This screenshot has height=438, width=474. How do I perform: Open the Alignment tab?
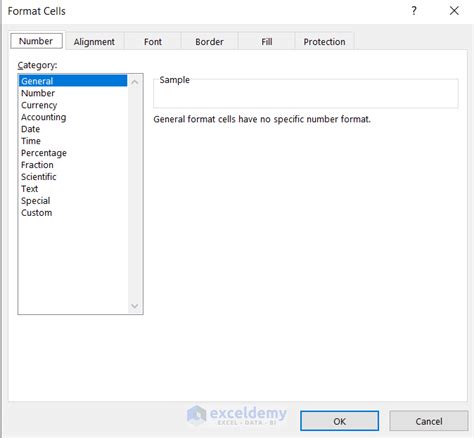coord(94,42)
